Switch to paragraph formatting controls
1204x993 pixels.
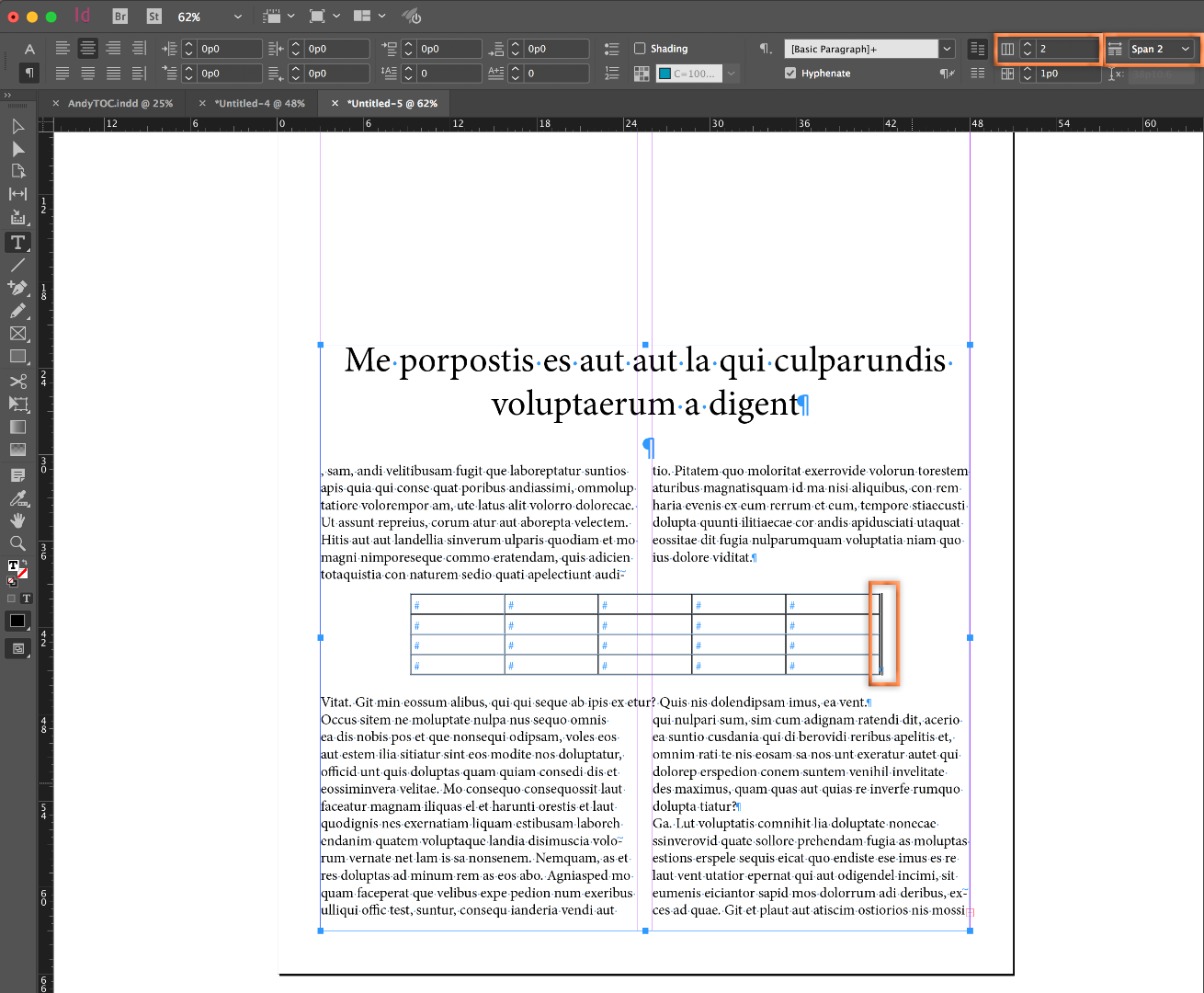[x=29, y=73]
